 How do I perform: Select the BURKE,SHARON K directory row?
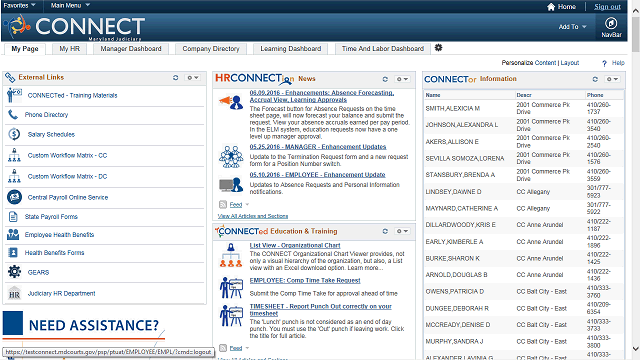click(524, 258)
